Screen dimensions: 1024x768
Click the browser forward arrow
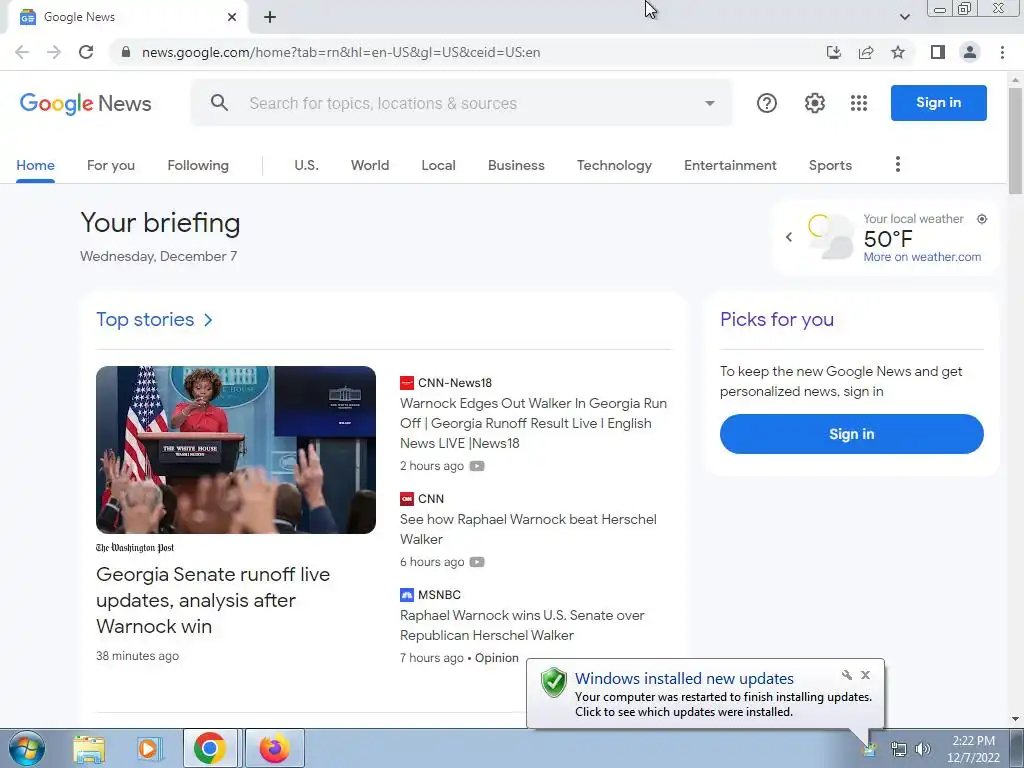tap(54, 52)
